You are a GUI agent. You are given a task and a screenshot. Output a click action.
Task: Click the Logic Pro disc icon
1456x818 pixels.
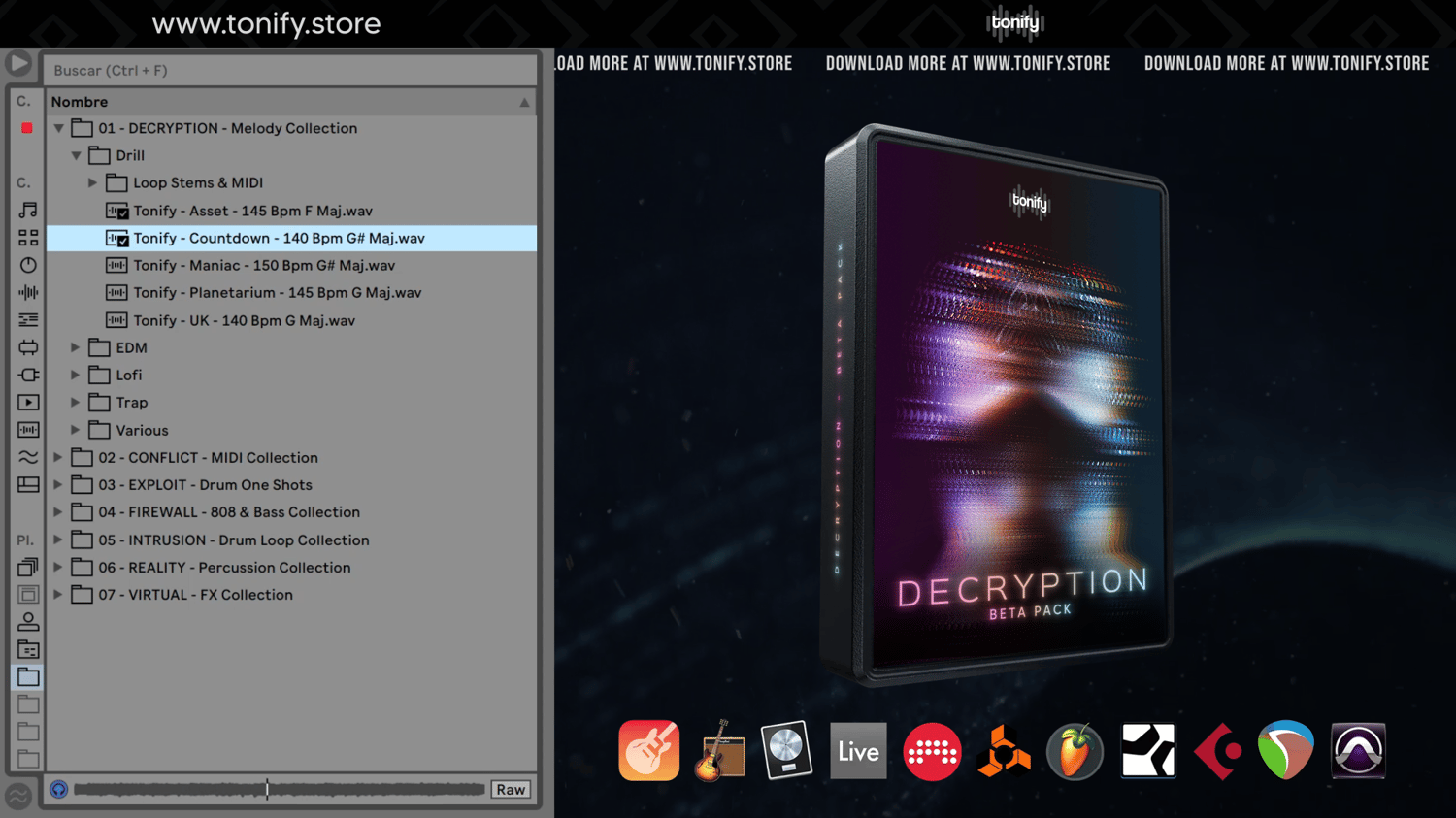[x=786, y=750]
